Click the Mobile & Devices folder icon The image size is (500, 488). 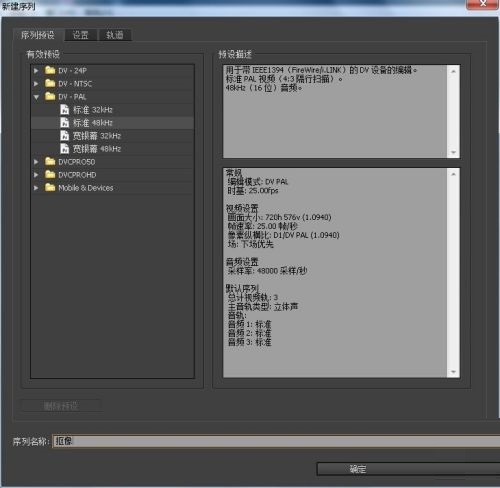pyautogui.click(x=50, y=187)
